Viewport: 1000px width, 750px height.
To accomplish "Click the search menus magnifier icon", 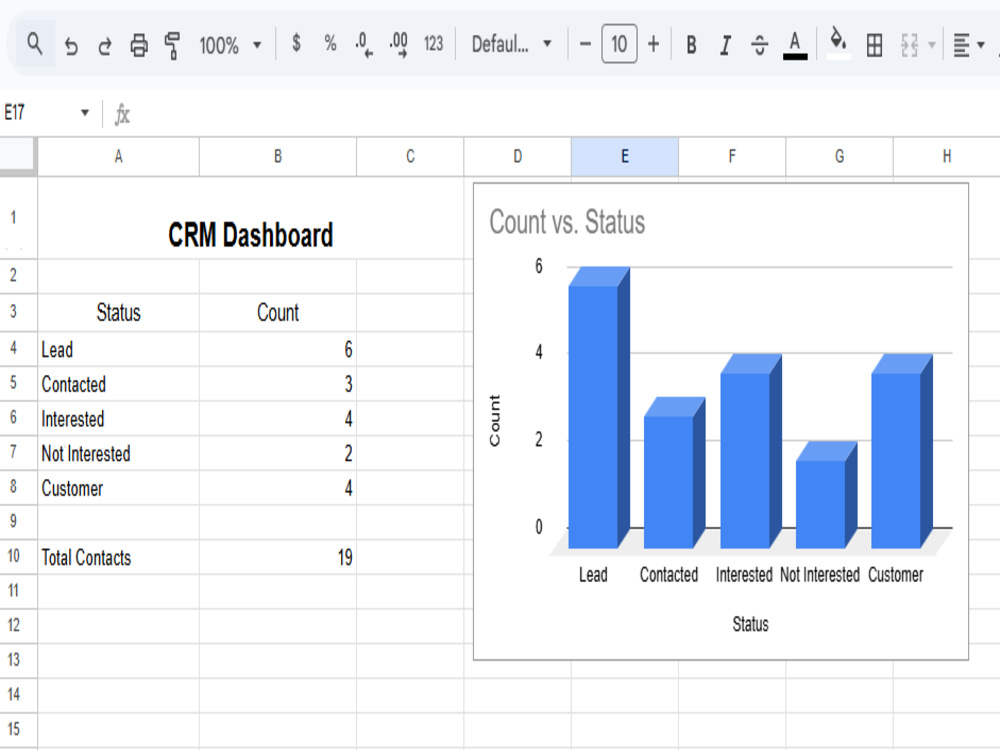I will (x=34, y=44).
